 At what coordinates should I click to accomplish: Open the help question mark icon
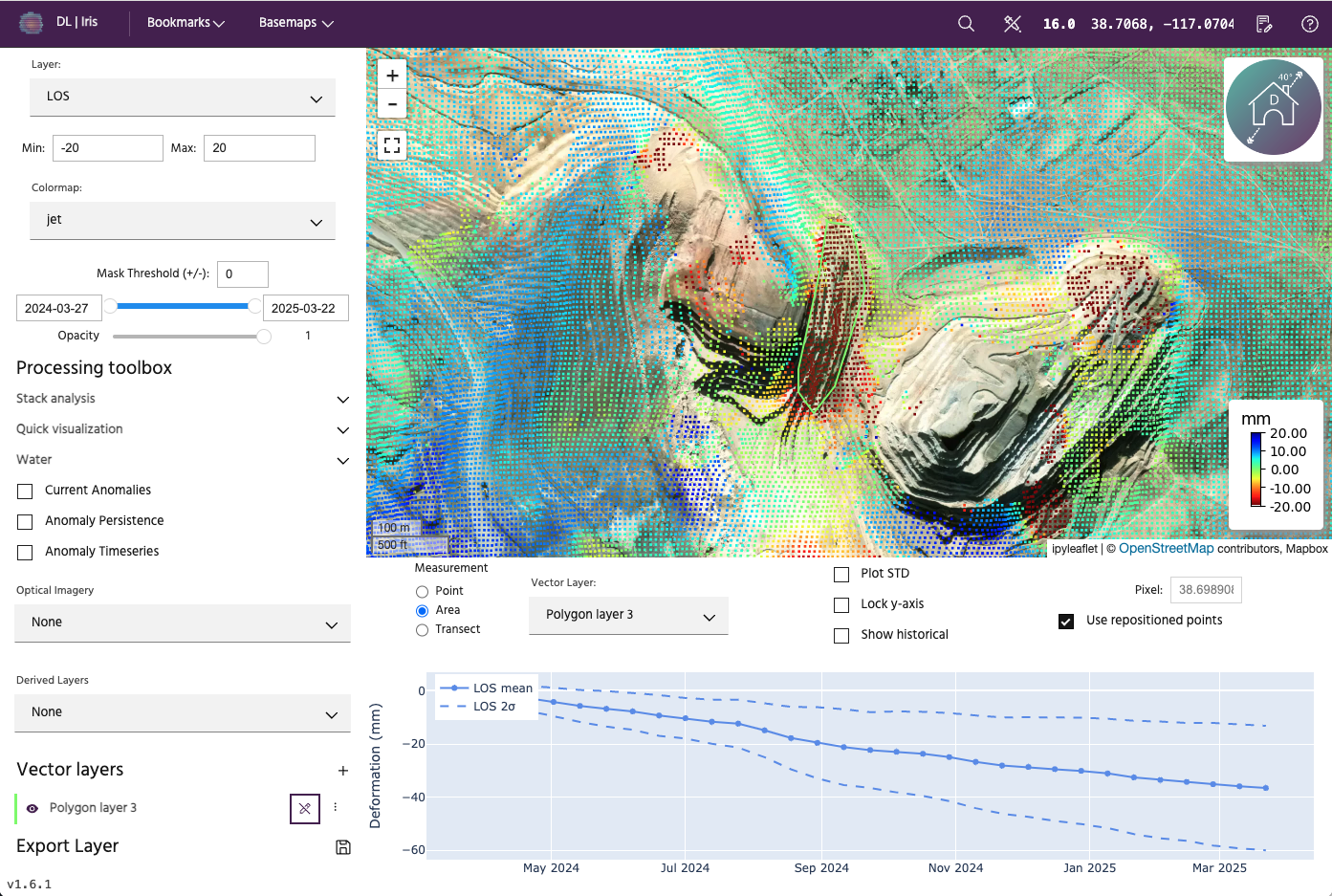click(x=1310, y=24)
